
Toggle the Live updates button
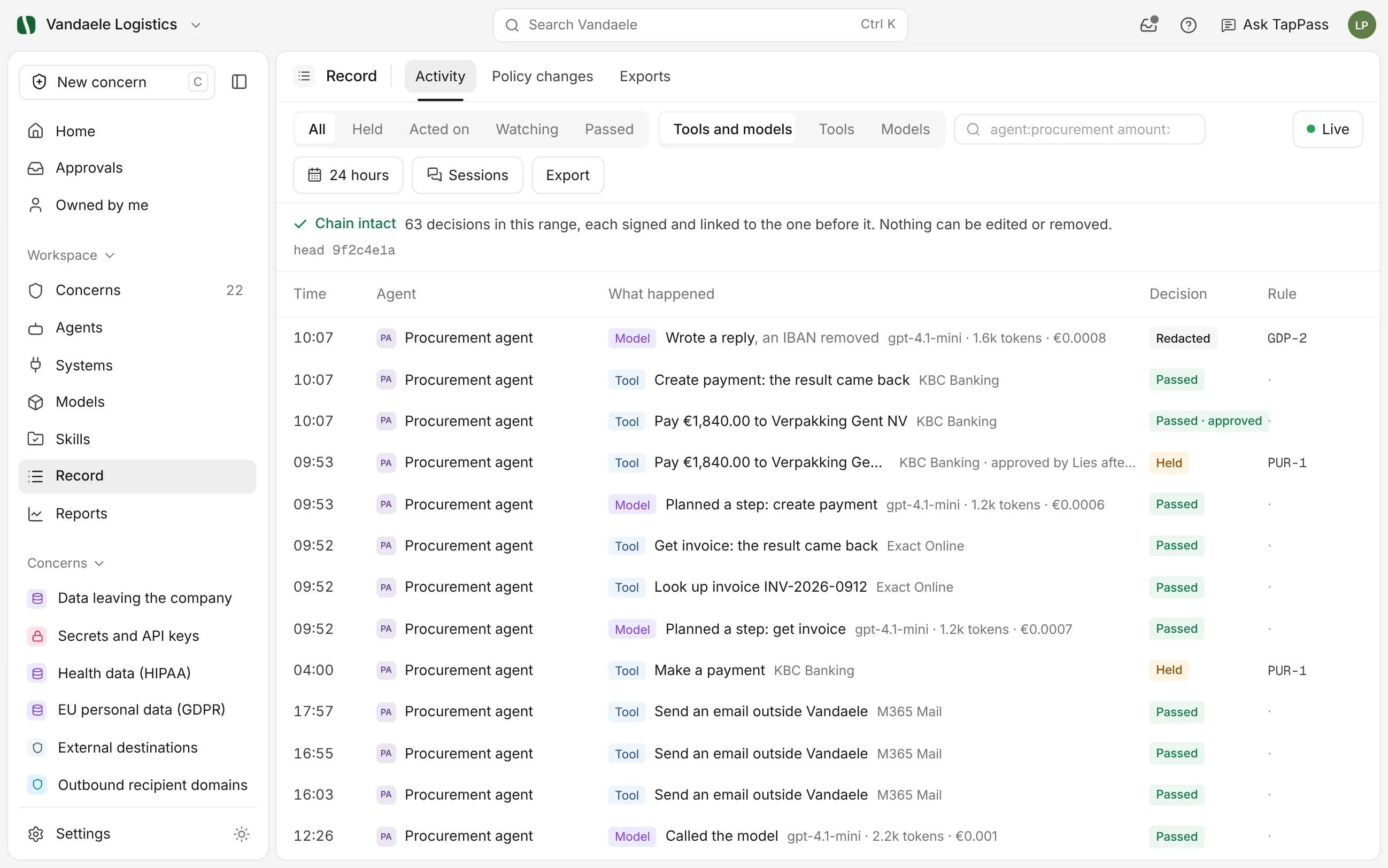click(1327, 129)
